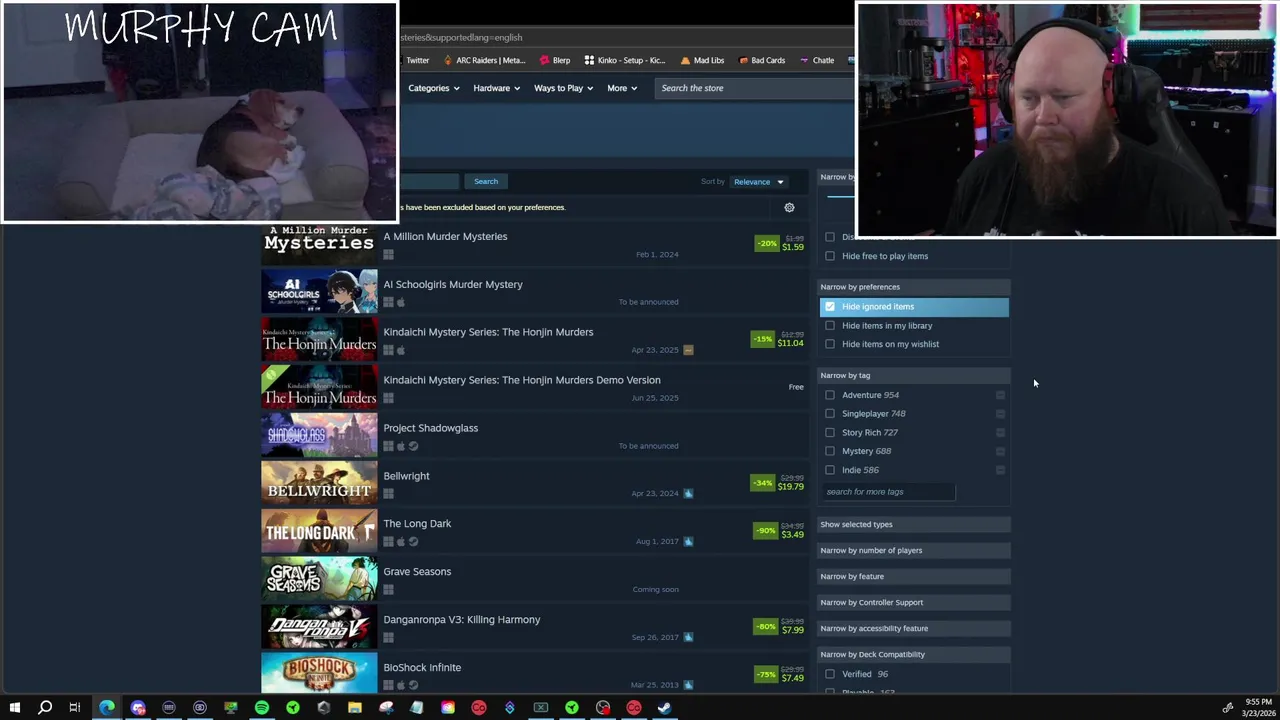Check the Indie tag filter
Screen dimensions: 1280x720
830,470
